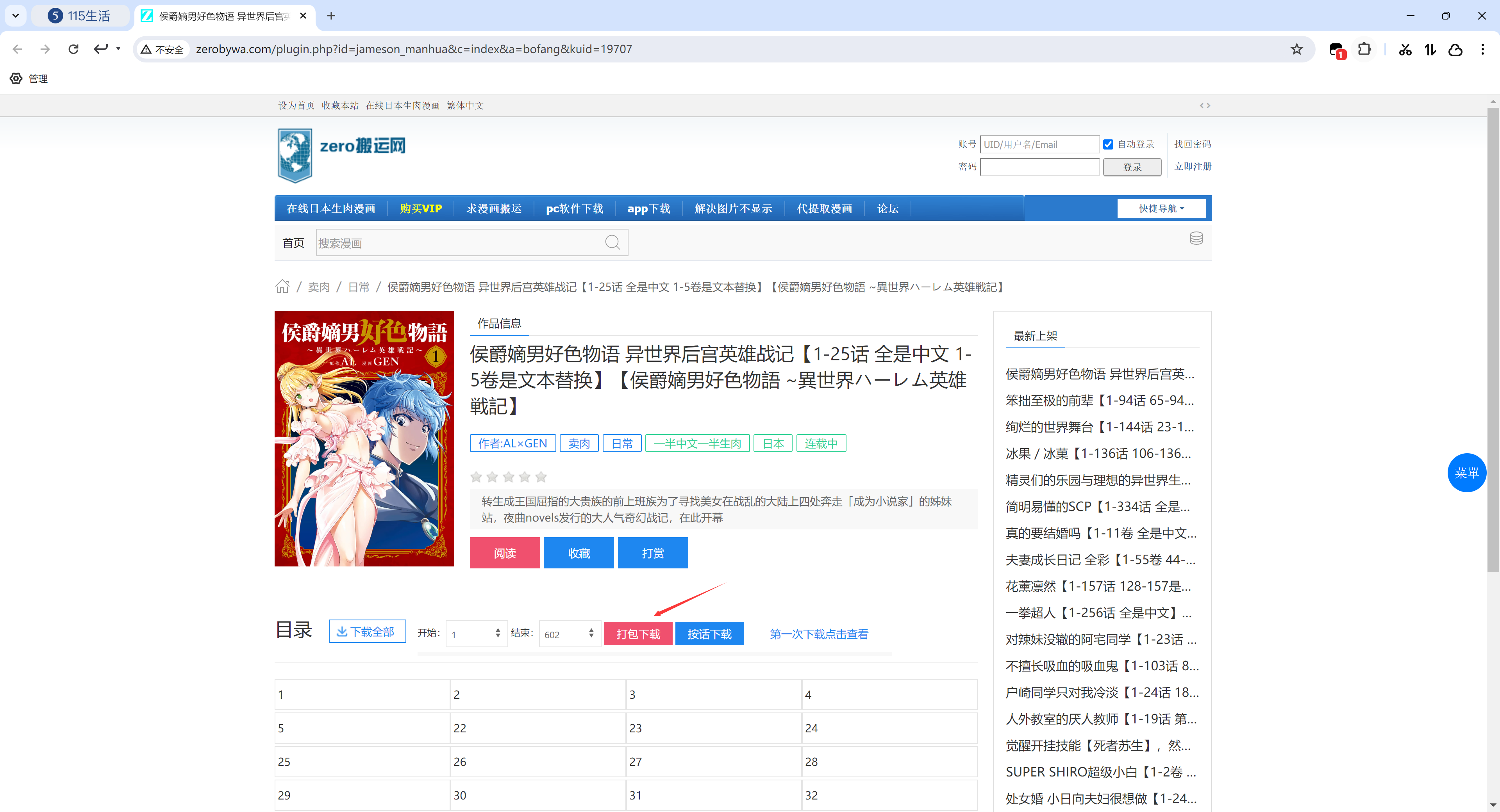This screenshot has height=812, width=1500.
Task: Switch to the 115生活 browser tab
Action: pyautogui.click(x=80, y=16)
